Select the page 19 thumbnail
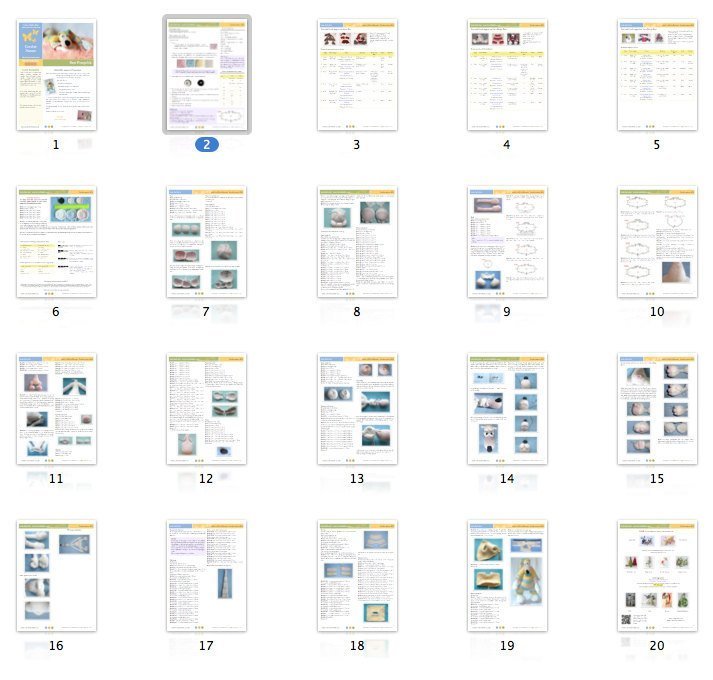The width and height of the screenshot is (713, 680). coord(507,576)
